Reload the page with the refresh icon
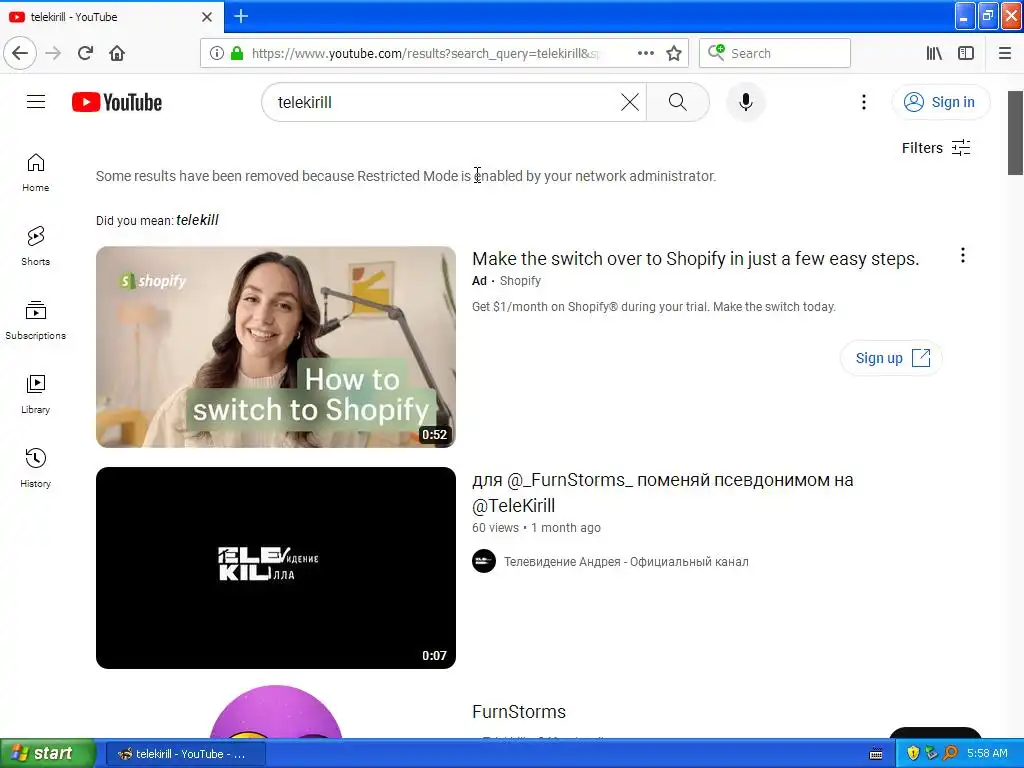1024x768 pixels. coord(85,53)
